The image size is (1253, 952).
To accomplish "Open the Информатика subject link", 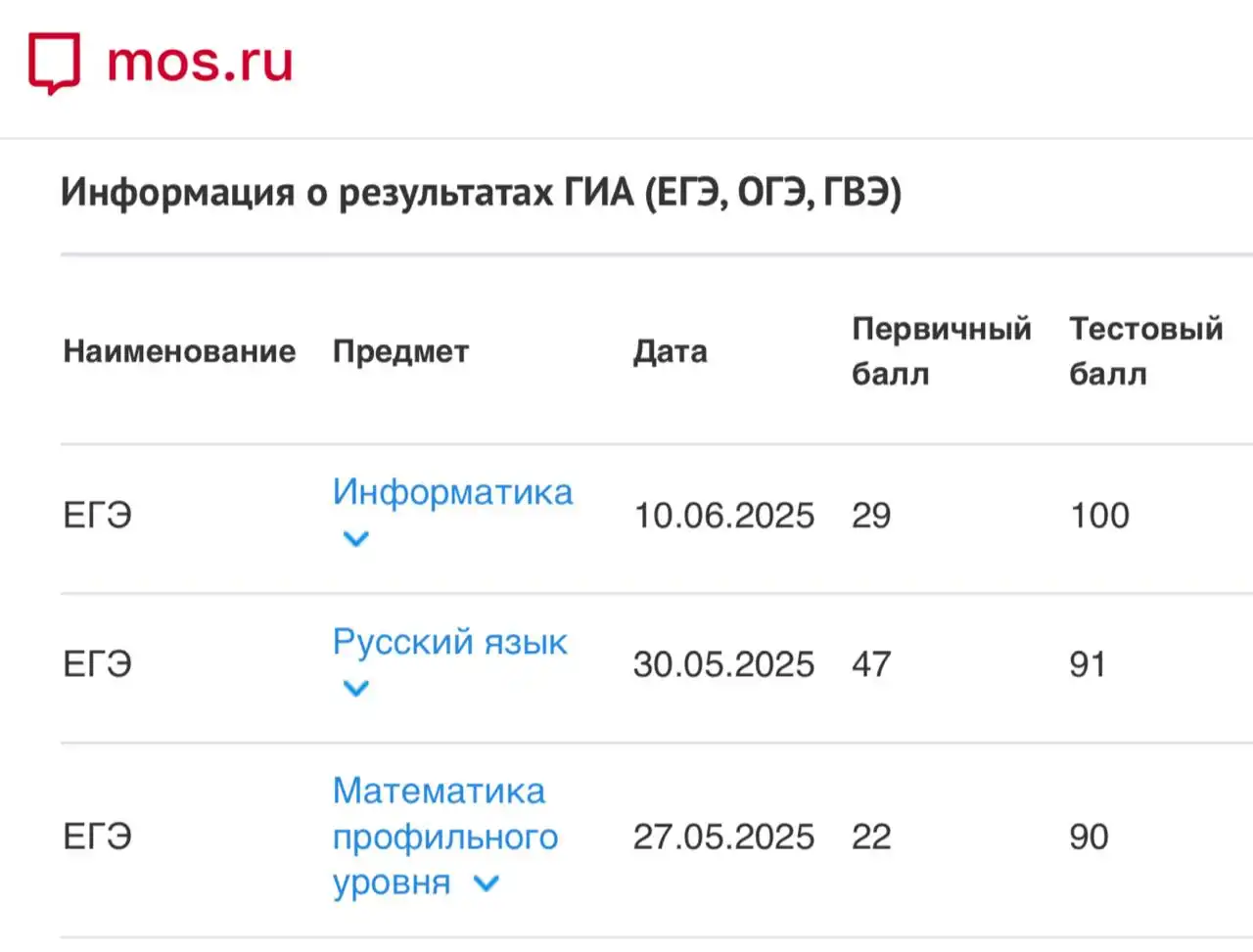I will pos(453,492).
